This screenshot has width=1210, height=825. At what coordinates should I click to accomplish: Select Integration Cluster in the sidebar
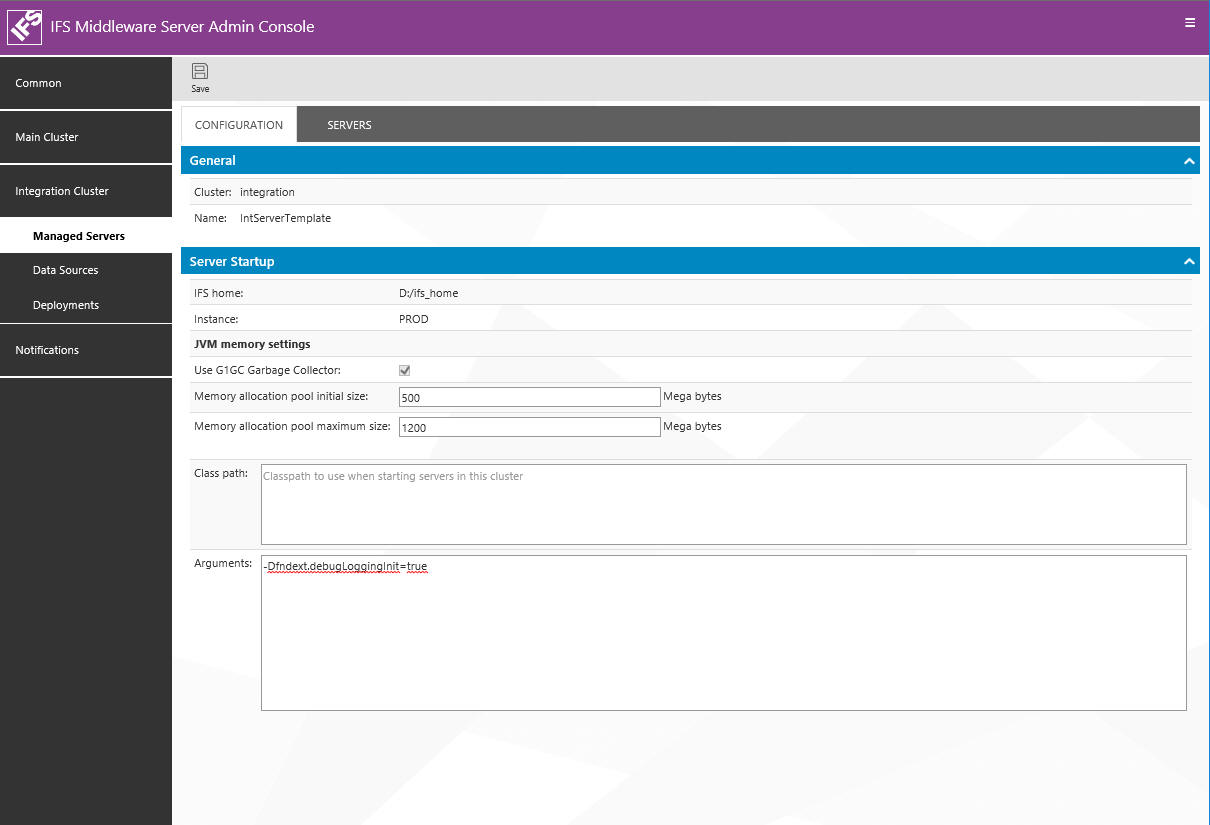(86, 191)
